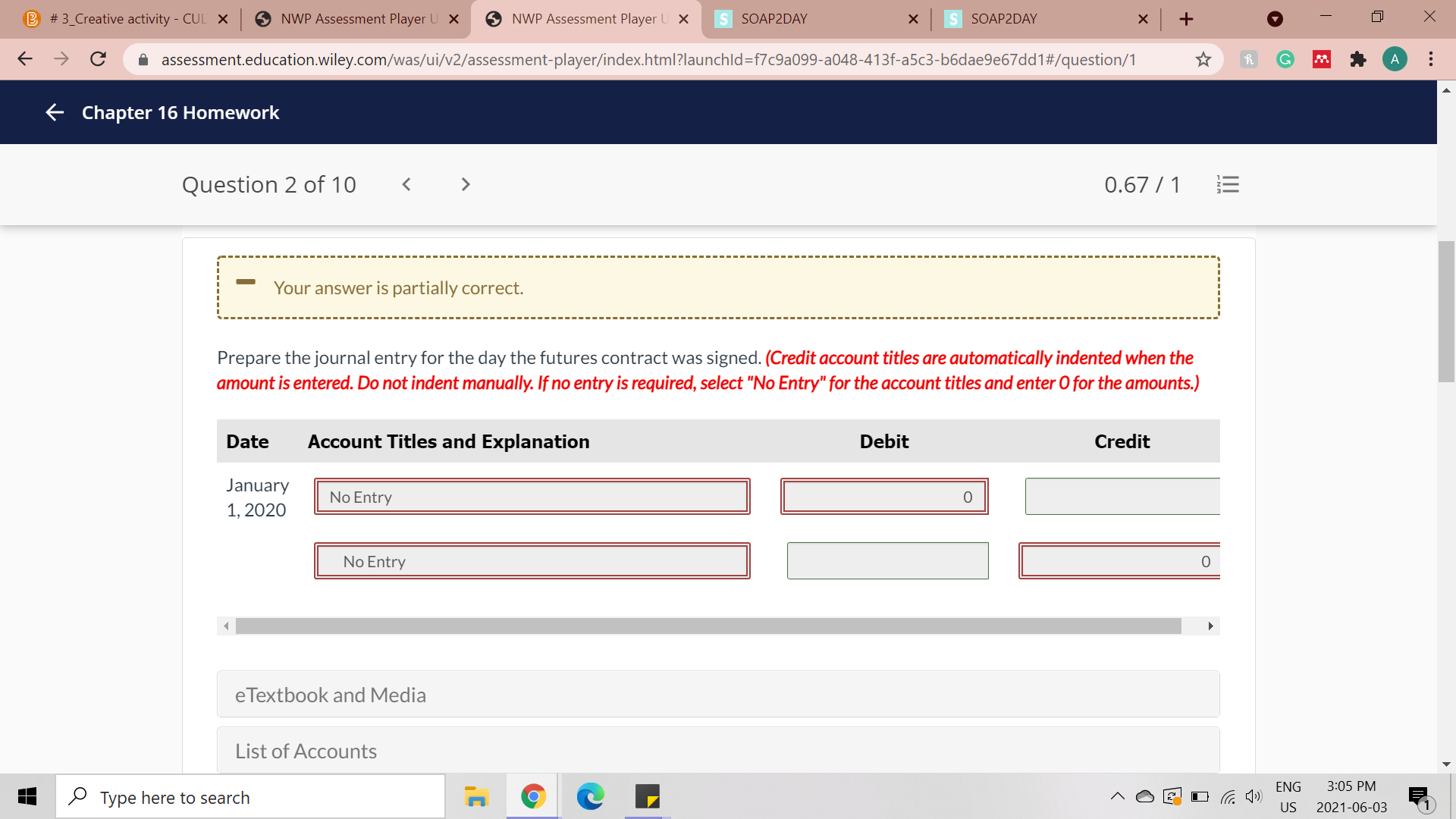The width and height of the screenshot is (1456, 819).
Task: Bookmark page with star icon
Action: (1203, 59)
